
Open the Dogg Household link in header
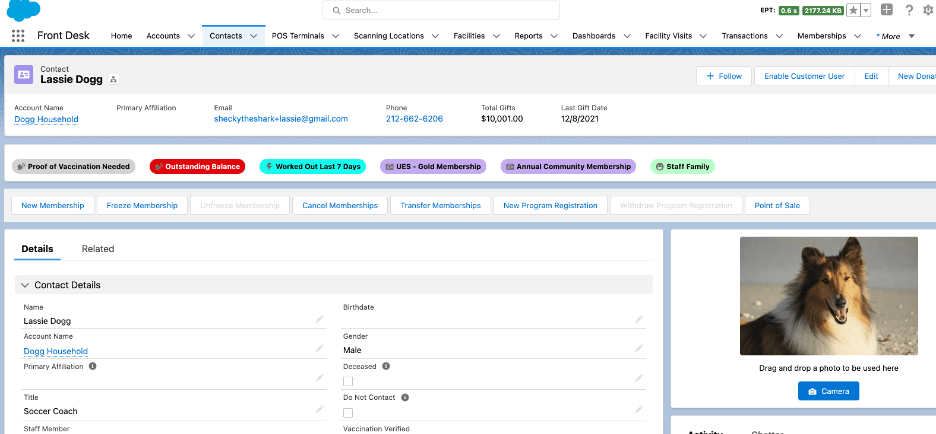[46, 119]
